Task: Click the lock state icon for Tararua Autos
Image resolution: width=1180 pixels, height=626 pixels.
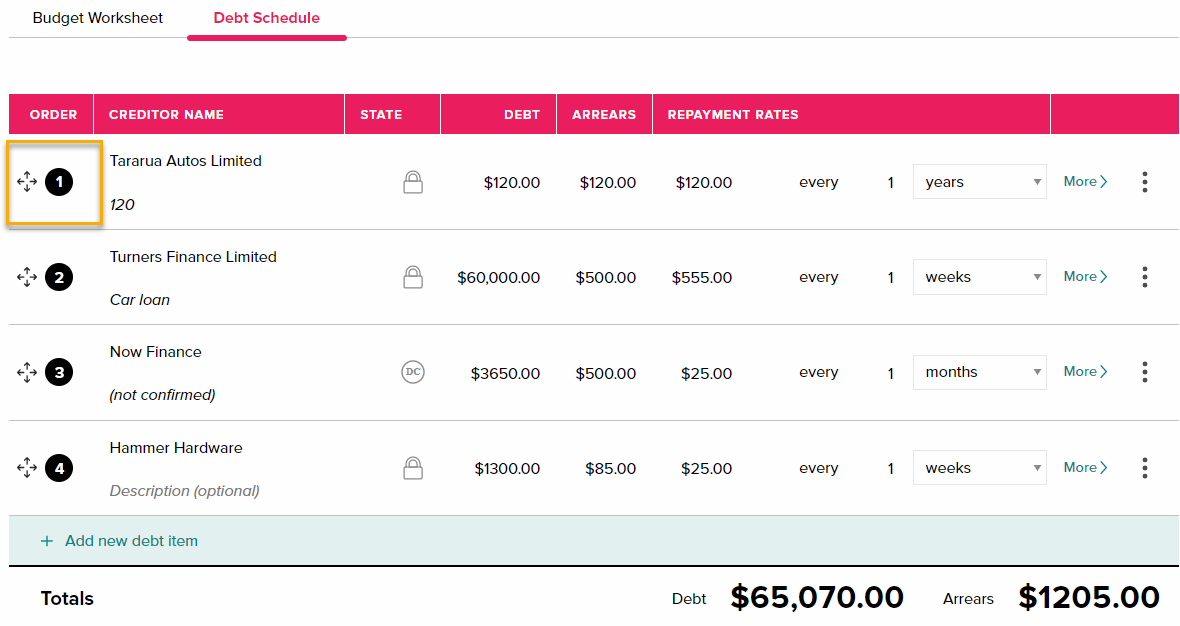Action: click(413, 182)
